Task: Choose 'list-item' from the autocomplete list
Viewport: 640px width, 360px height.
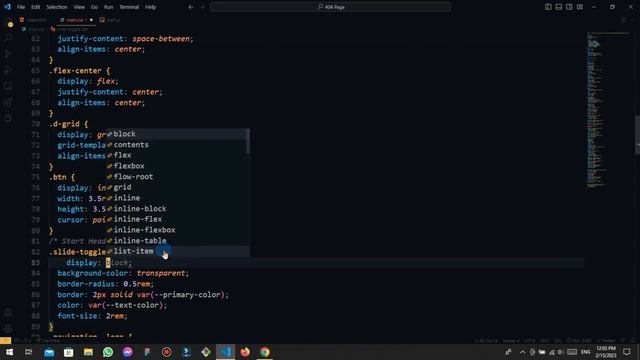Action: click(178, 251)
